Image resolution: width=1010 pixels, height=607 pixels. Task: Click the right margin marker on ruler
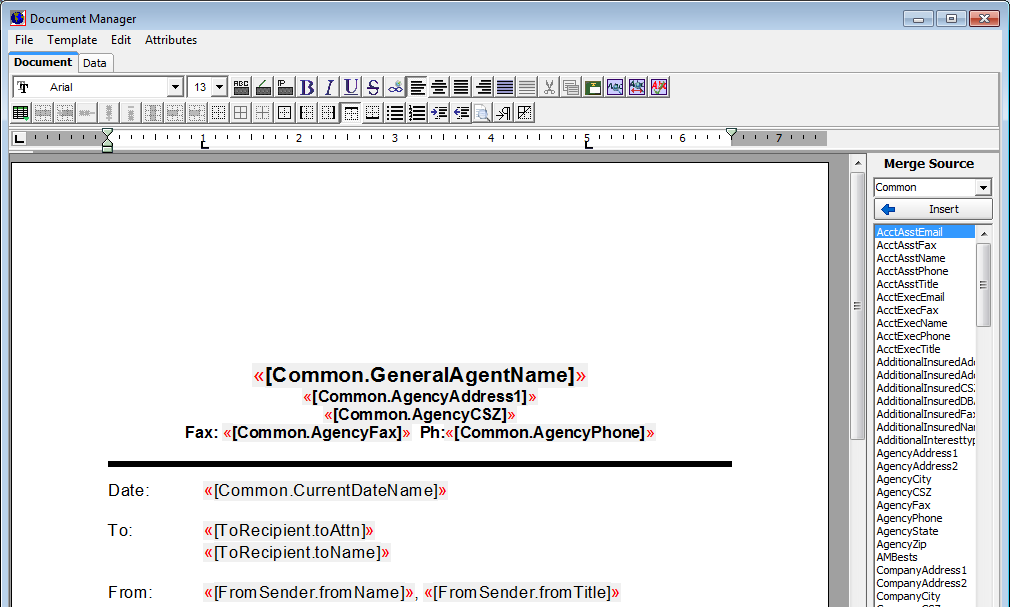coord(731,133)
